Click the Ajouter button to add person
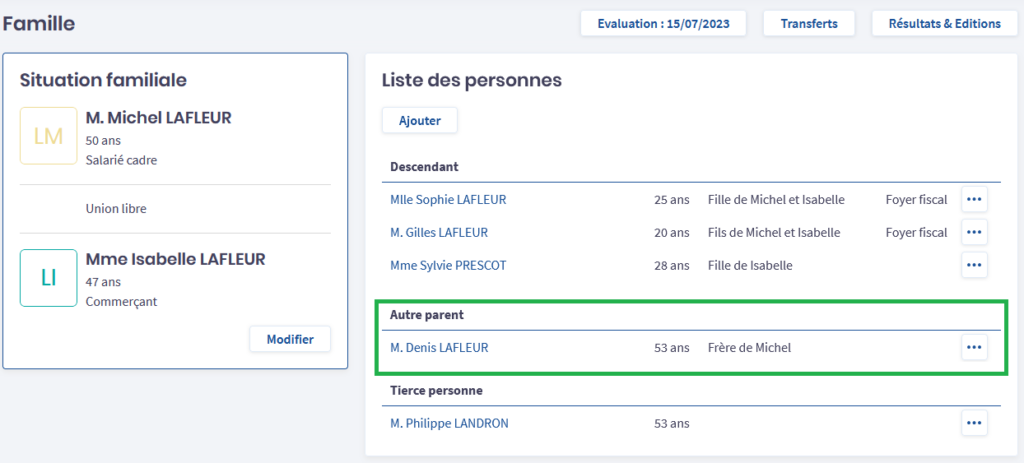The height and width of the screenshot is (463, 1024). tap(419, 120)
